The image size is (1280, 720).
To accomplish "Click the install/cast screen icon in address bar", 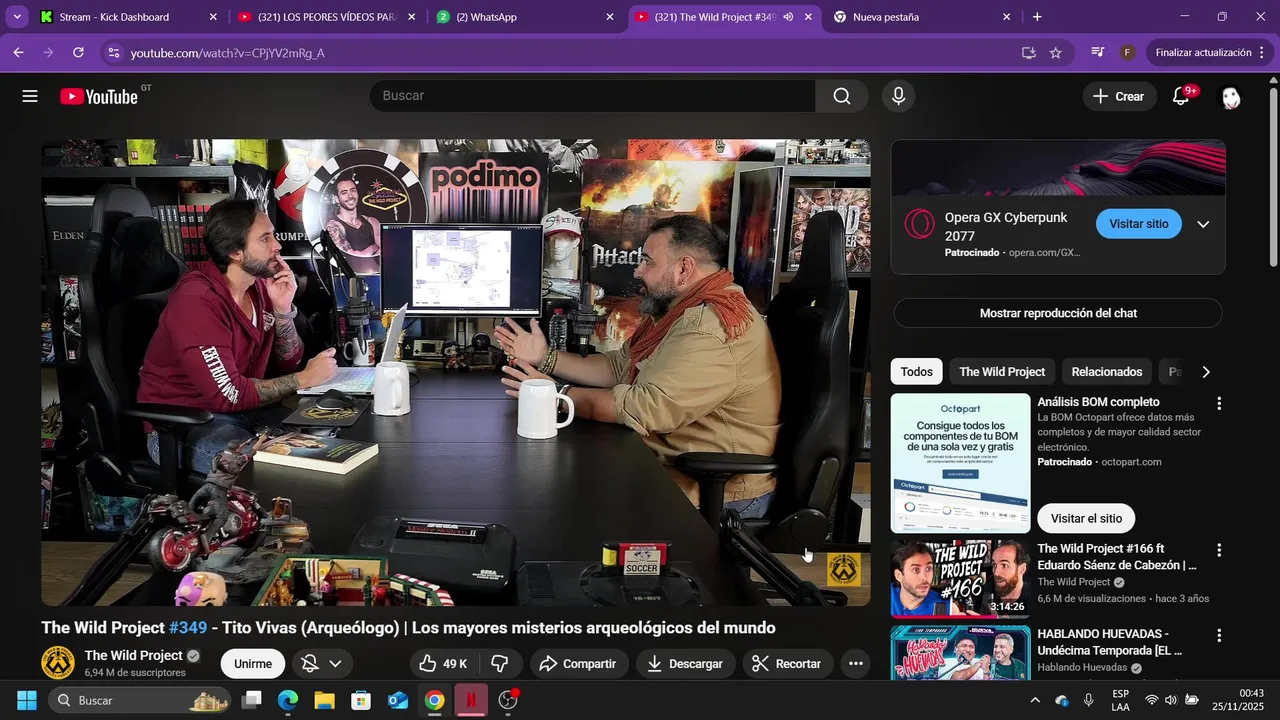I will 1028,52.
